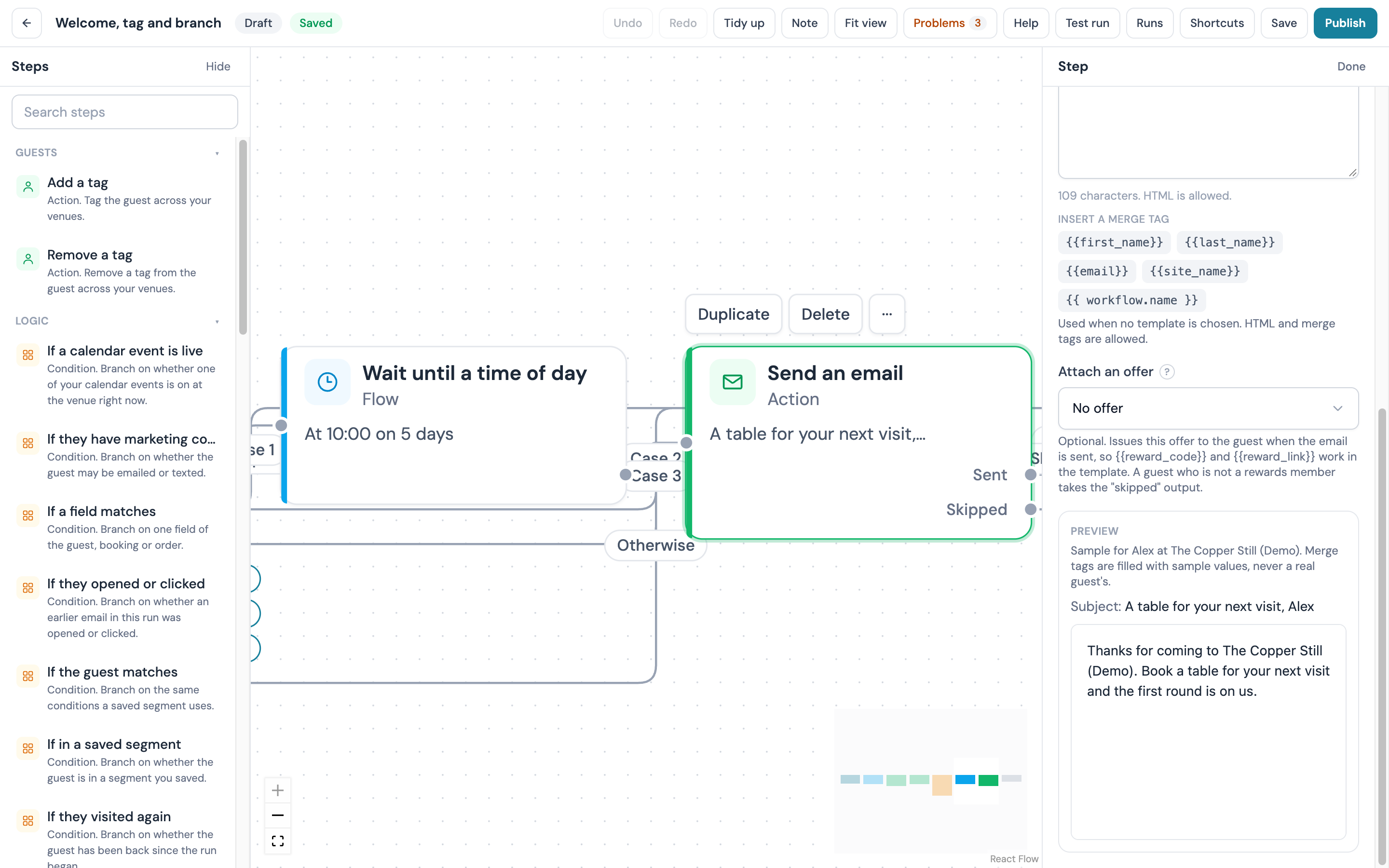Open Help

(x=1026, y=23)
